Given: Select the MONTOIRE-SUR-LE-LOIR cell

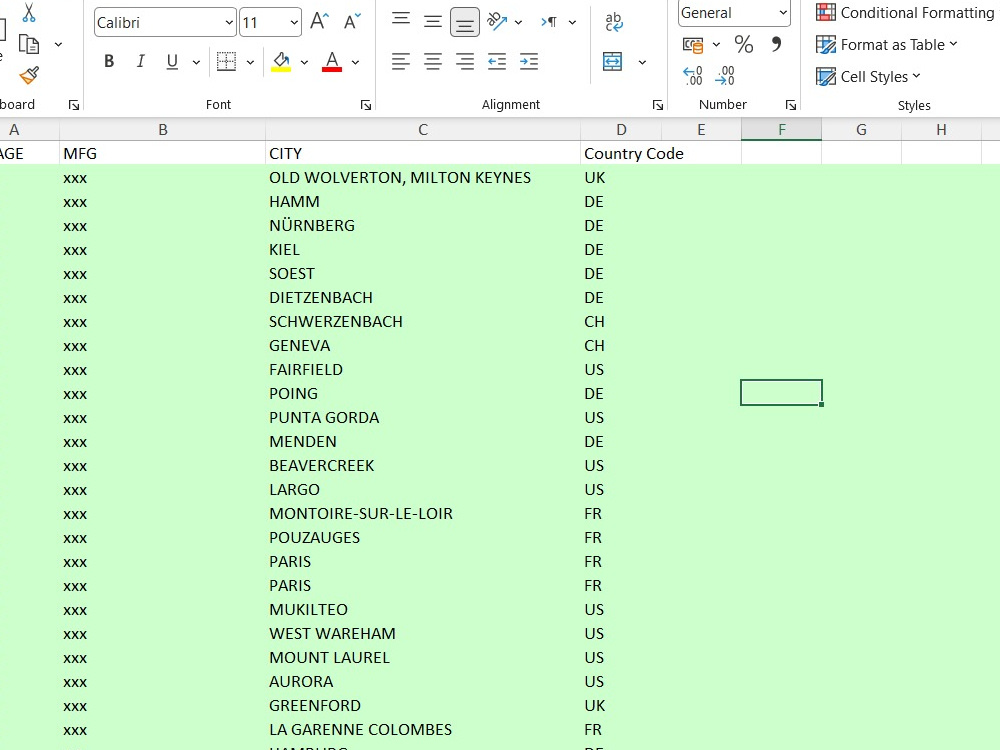Looking at the screenshot, I should point(423,513).
